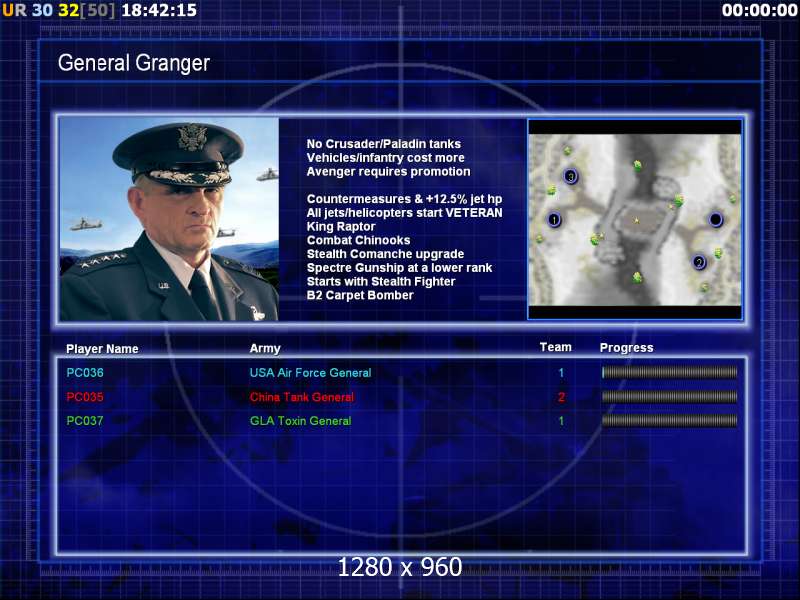Click start position marker 2 on minimap
This screenshot has height=600, width=800.
[699, 262]
